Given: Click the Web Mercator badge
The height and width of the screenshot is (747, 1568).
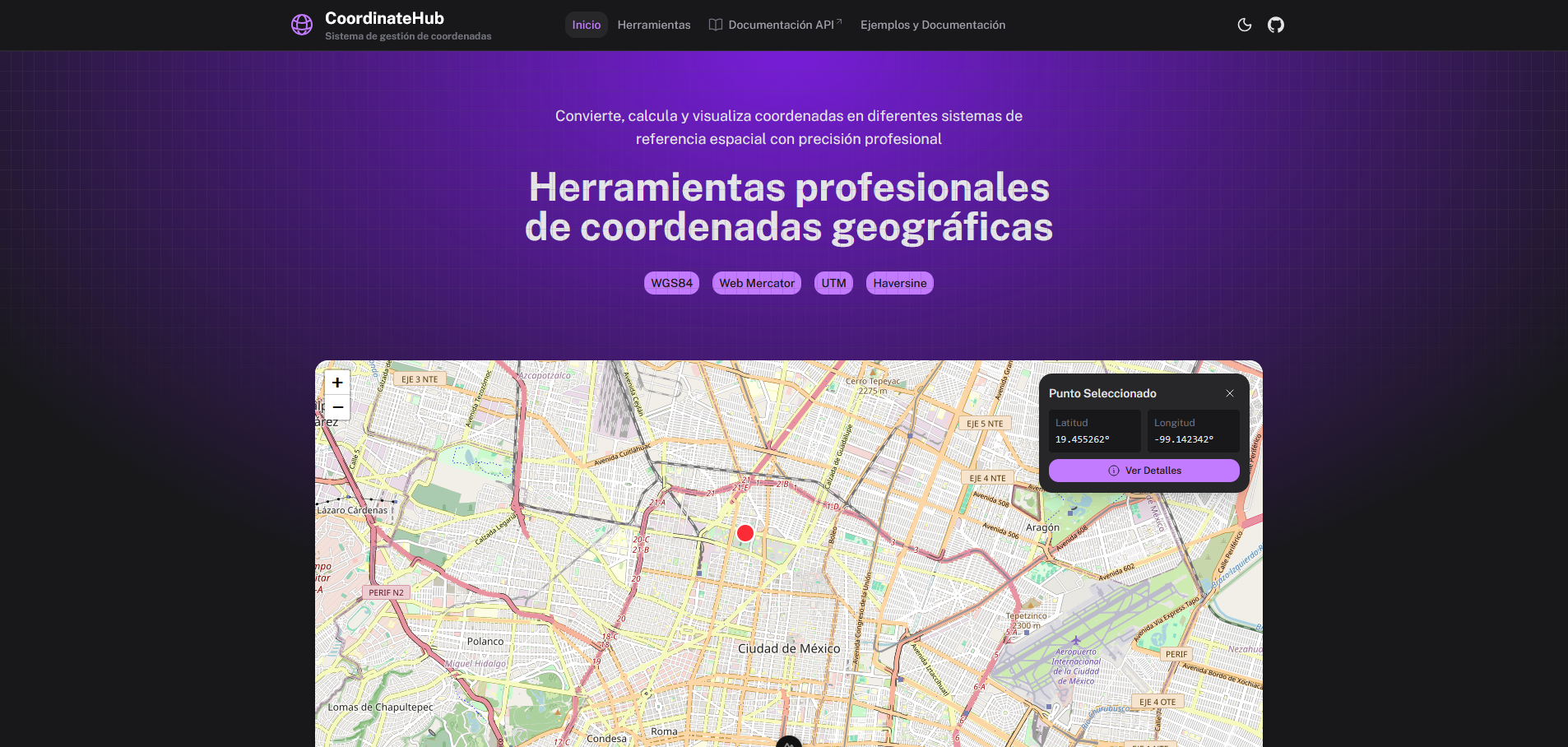Looking at the screenshot, I should [x=756, y=282].
